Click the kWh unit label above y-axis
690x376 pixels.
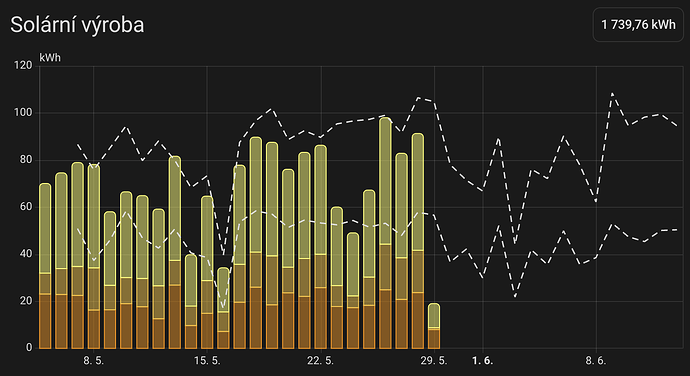click(50, 58)
